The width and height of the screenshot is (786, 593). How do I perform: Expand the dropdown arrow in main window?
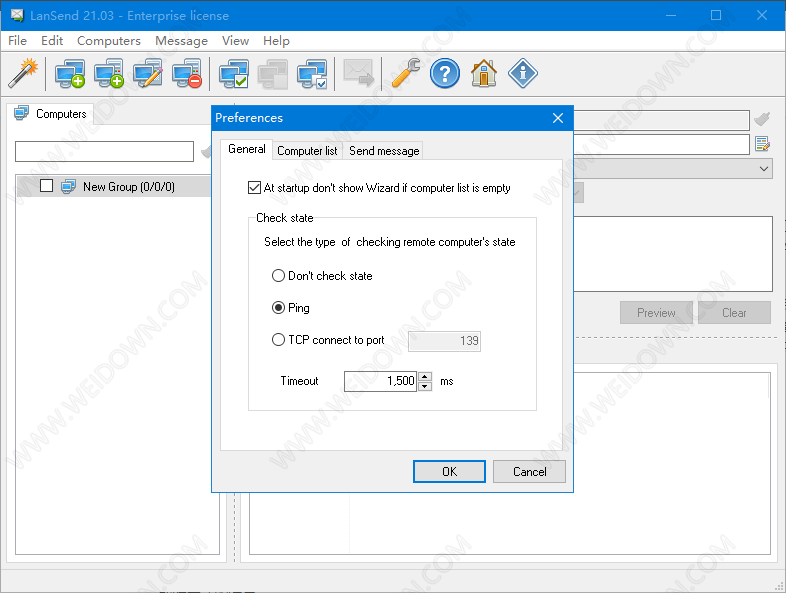coord(763,168)
